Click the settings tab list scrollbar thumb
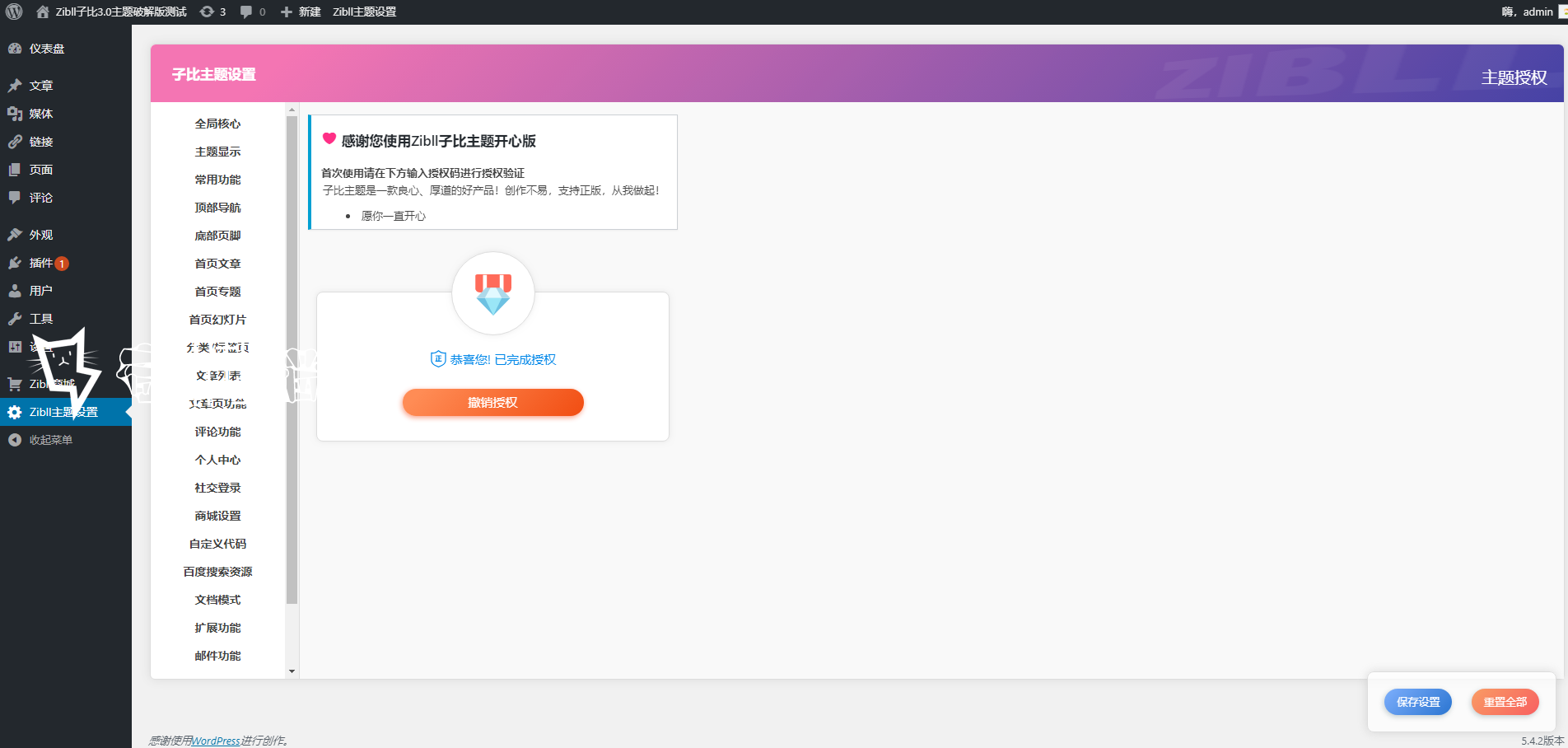The height and width of the screenshot is (748, 1568). pos(292,360)
